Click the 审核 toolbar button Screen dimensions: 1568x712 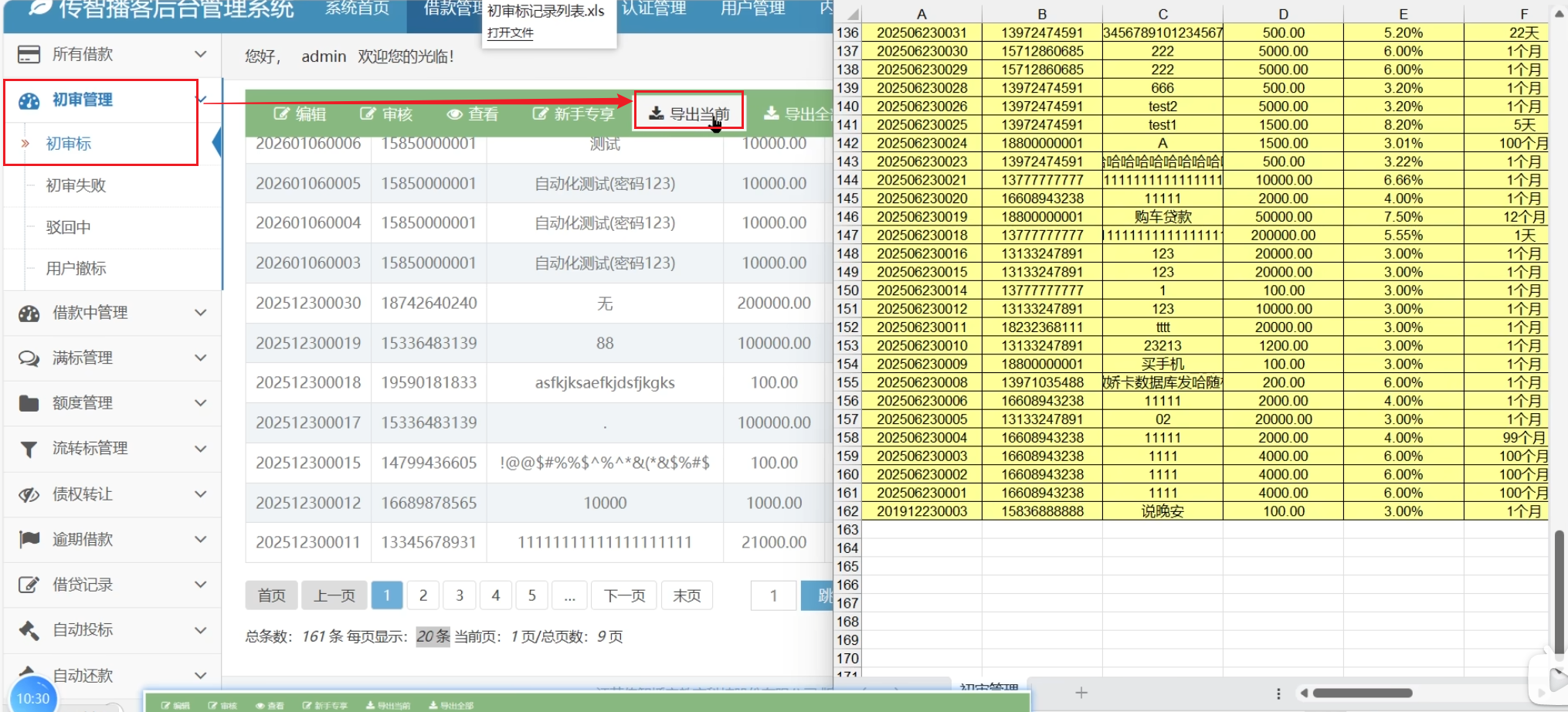pos(386,114)
